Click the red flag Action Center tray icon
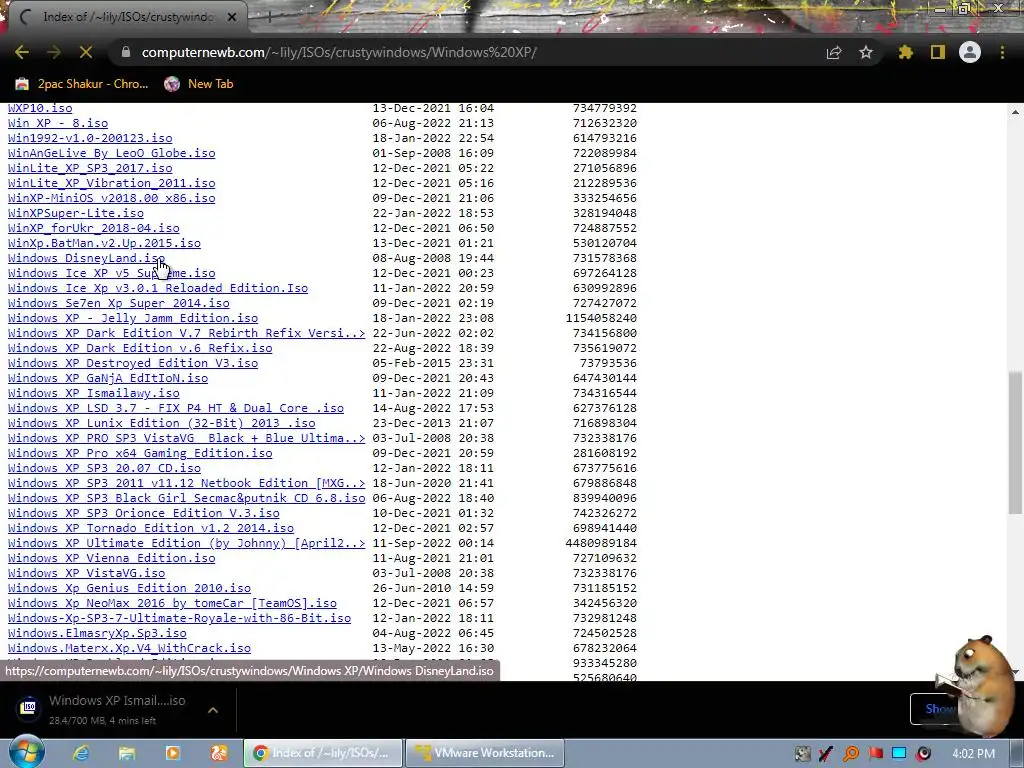The image size is (1024, 768). 875,753
